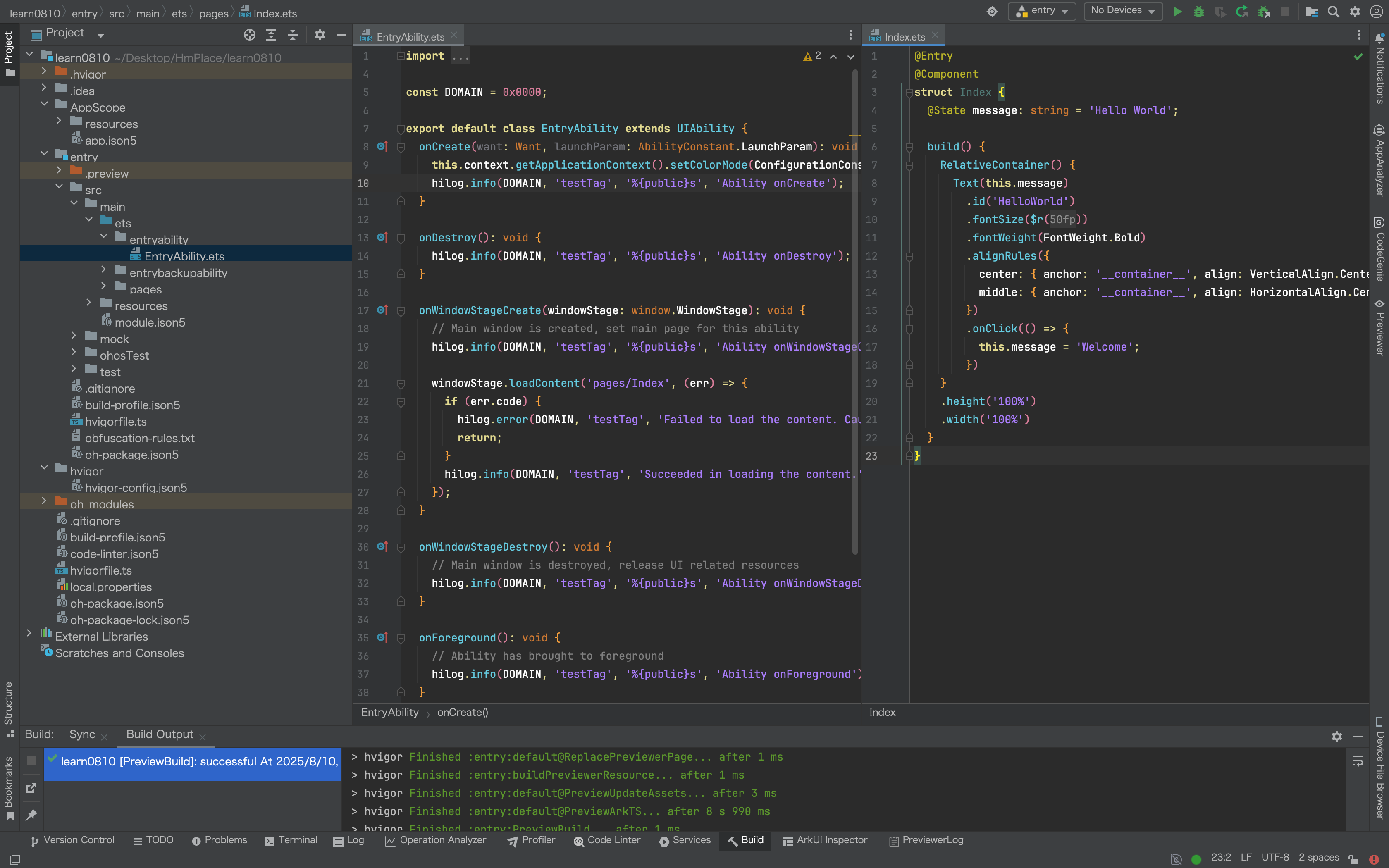Image resolution: width=1389 pixels, height=868 pixels.
Task: Click the stop build square icon in Build panel
Action: tap(31, 761)
